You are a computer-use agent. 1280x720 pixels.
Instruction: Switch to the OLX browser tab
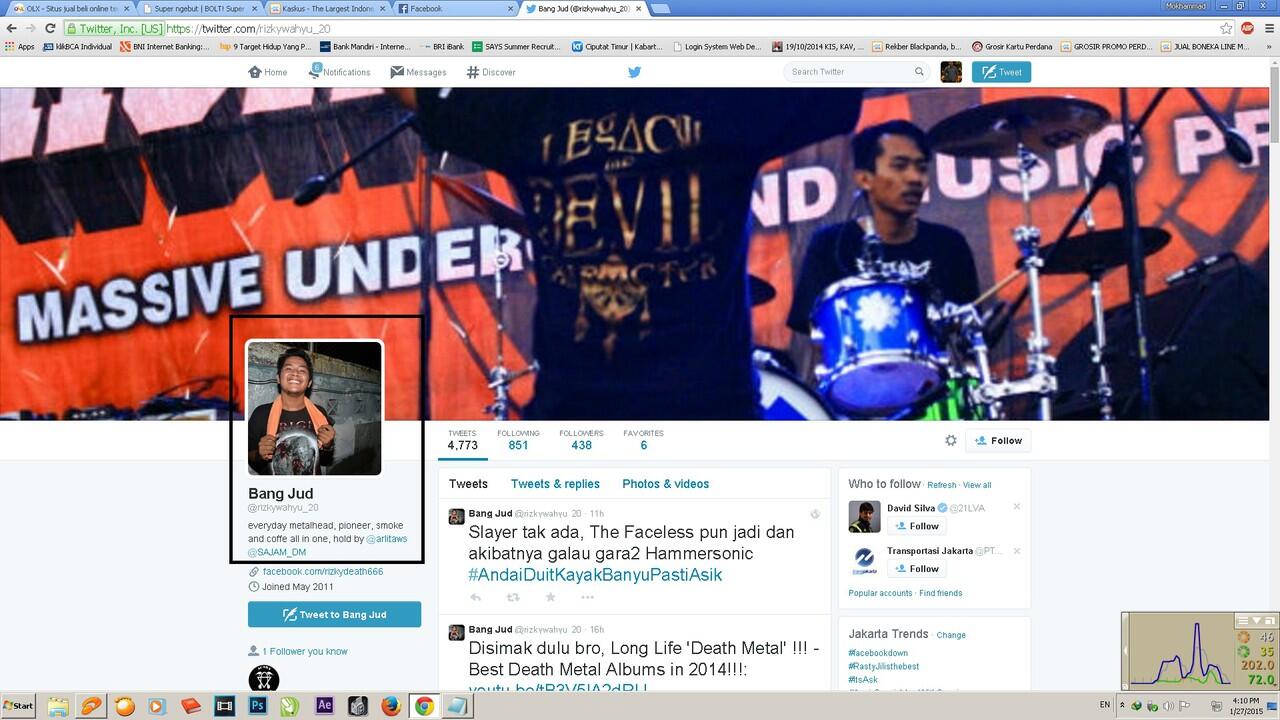[x=70, y=8]
